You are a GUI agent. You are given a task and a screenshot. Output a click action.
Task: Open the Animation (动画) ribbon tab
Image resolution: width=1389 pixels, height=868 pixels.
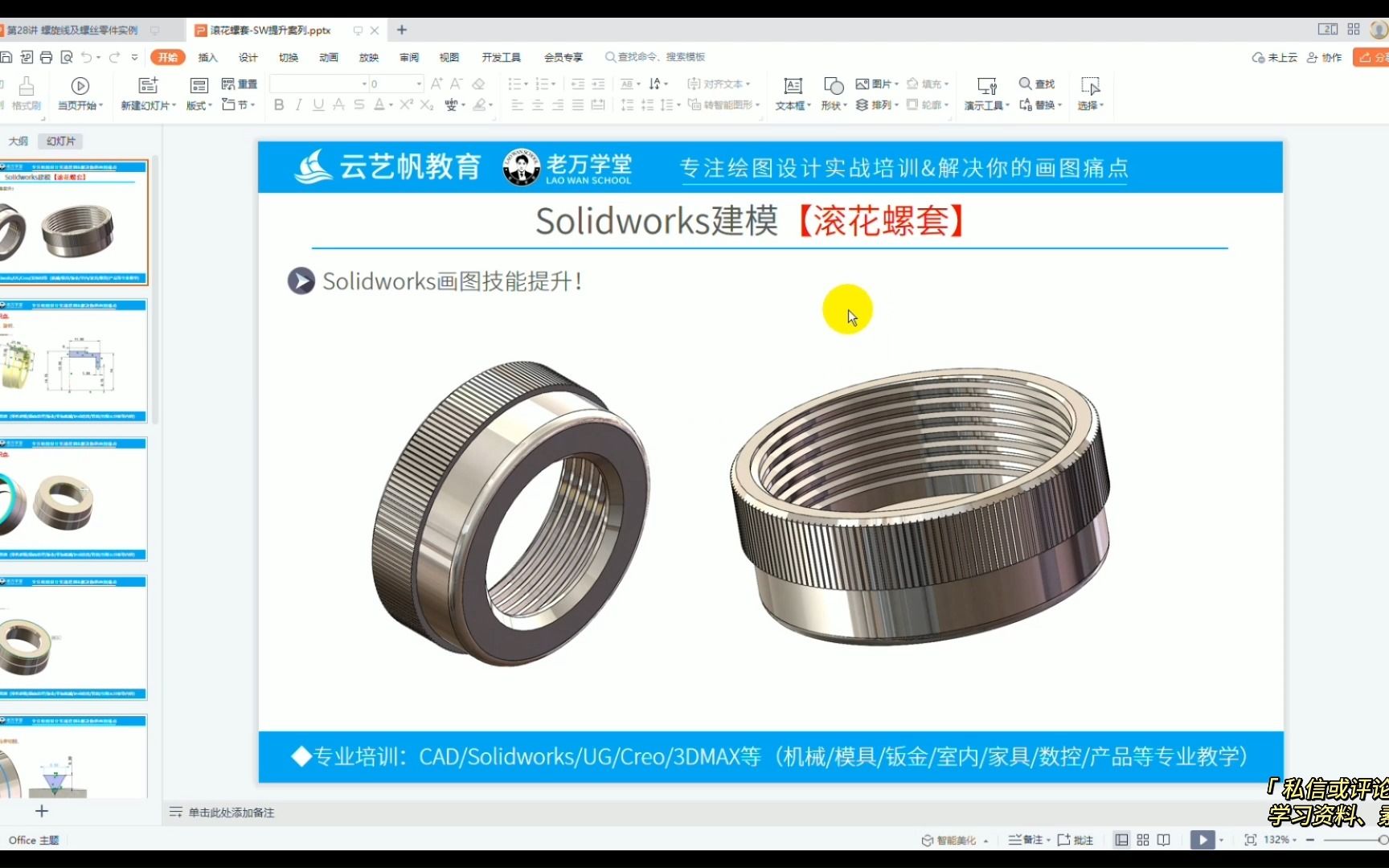329,57
